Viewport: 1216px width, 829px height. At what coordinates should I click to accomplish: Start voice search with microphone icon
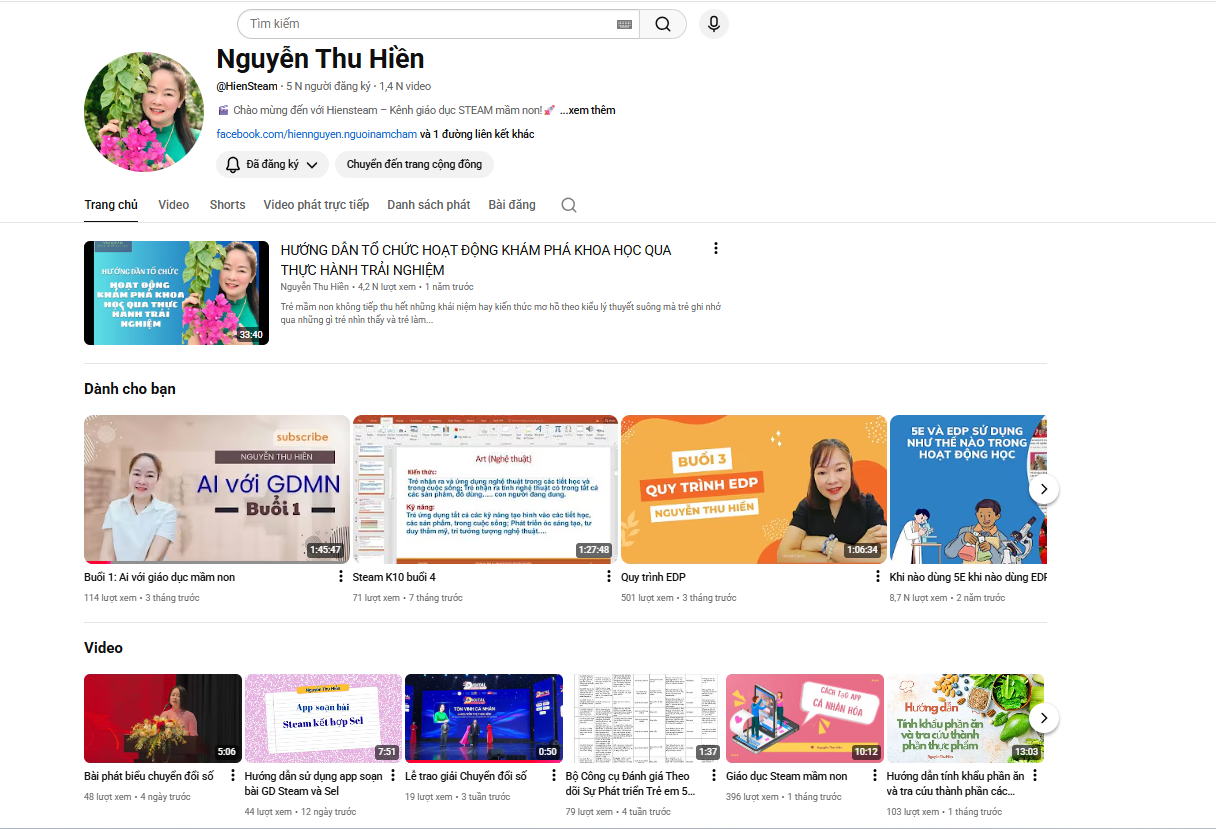click(x=713, y=24)
